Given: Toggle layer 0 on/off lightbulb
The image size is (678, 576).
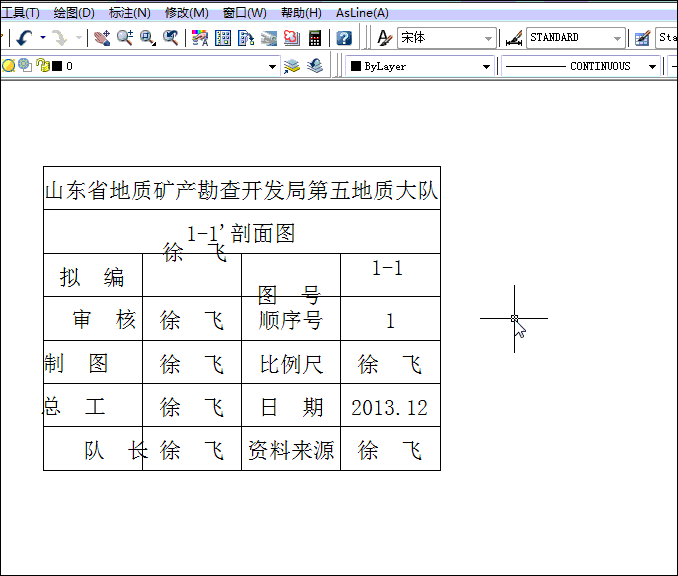Looking at the screenshot, I should pos(9,66).
